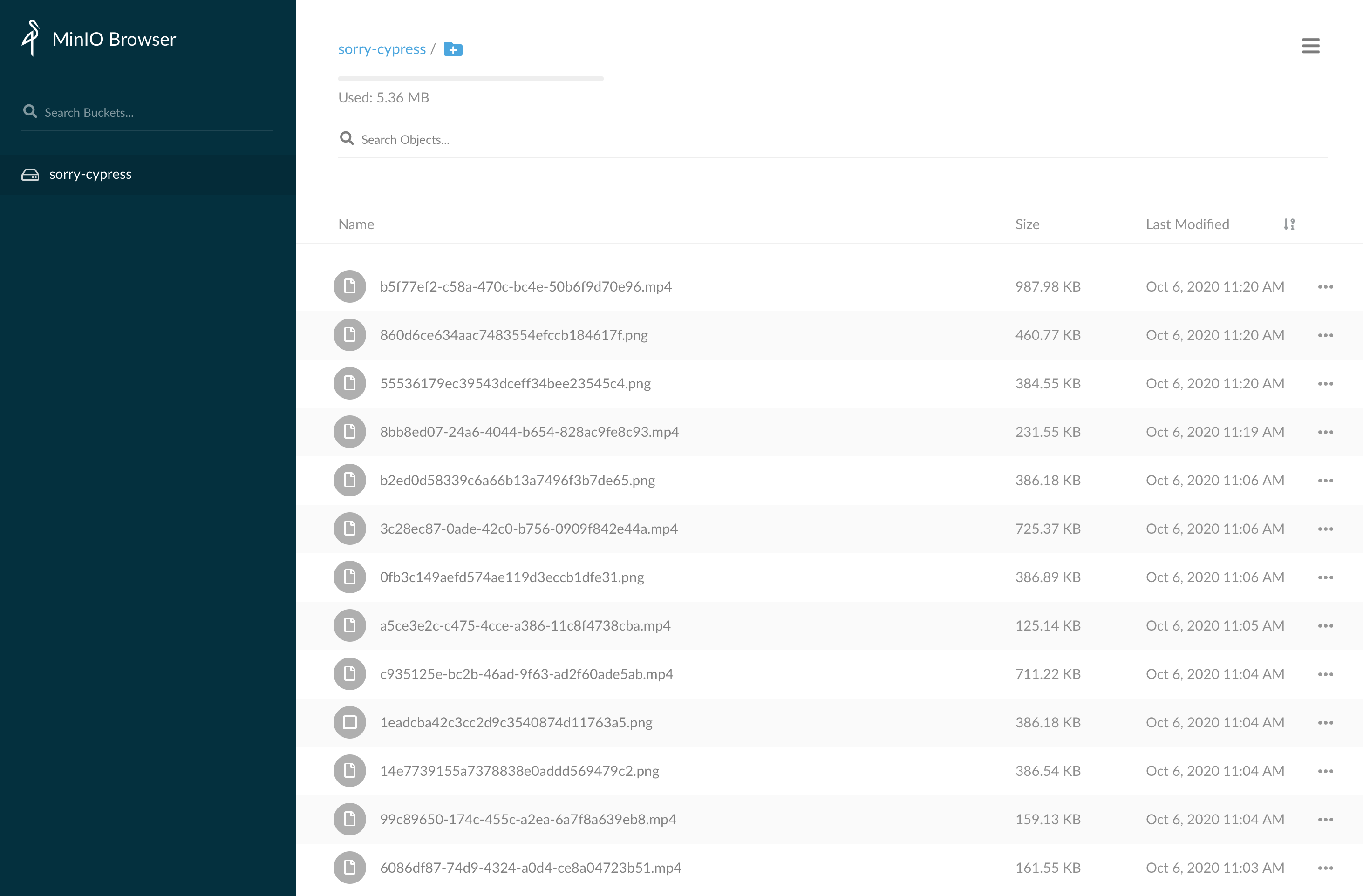The image size is (1363, 896).
Task: Select the sorry-cypress bucket icon in sidebar
Action: [x=30, y=174]
